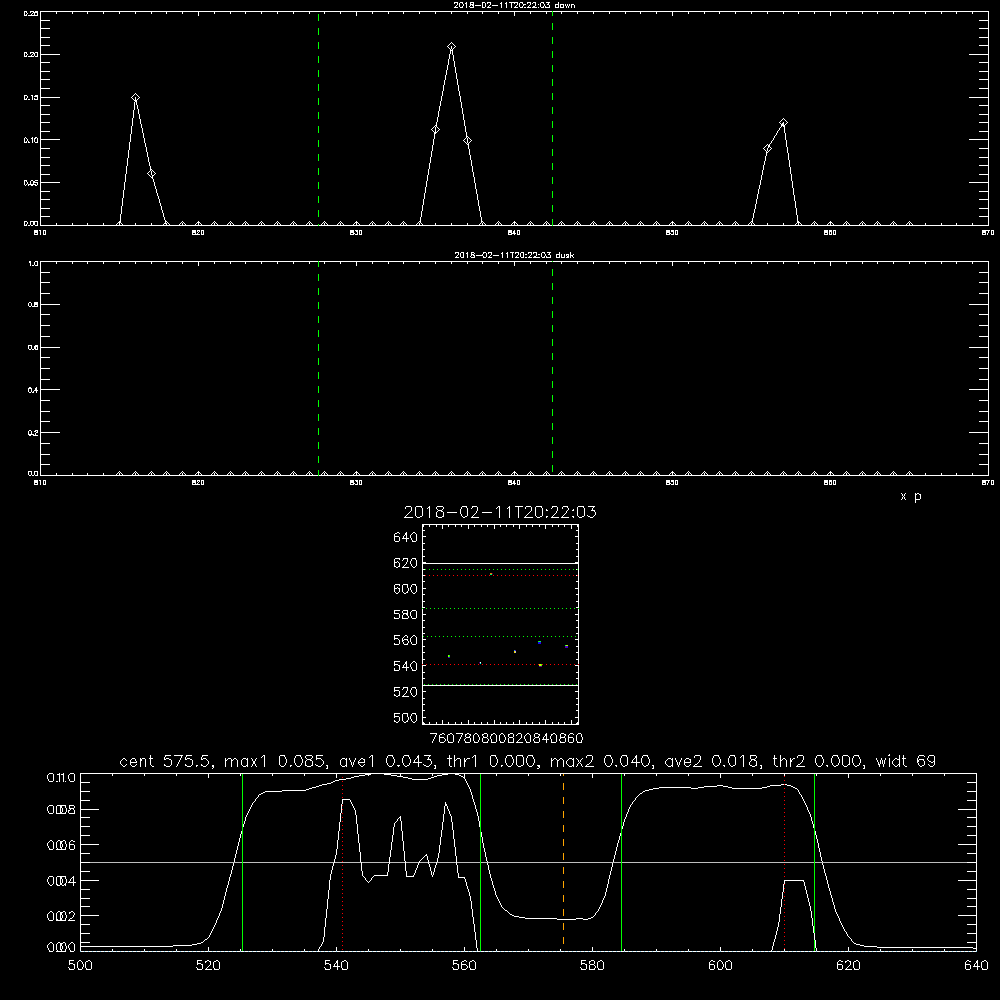Click the '640' y-axis label of small center plot

[x=406, y=538]
